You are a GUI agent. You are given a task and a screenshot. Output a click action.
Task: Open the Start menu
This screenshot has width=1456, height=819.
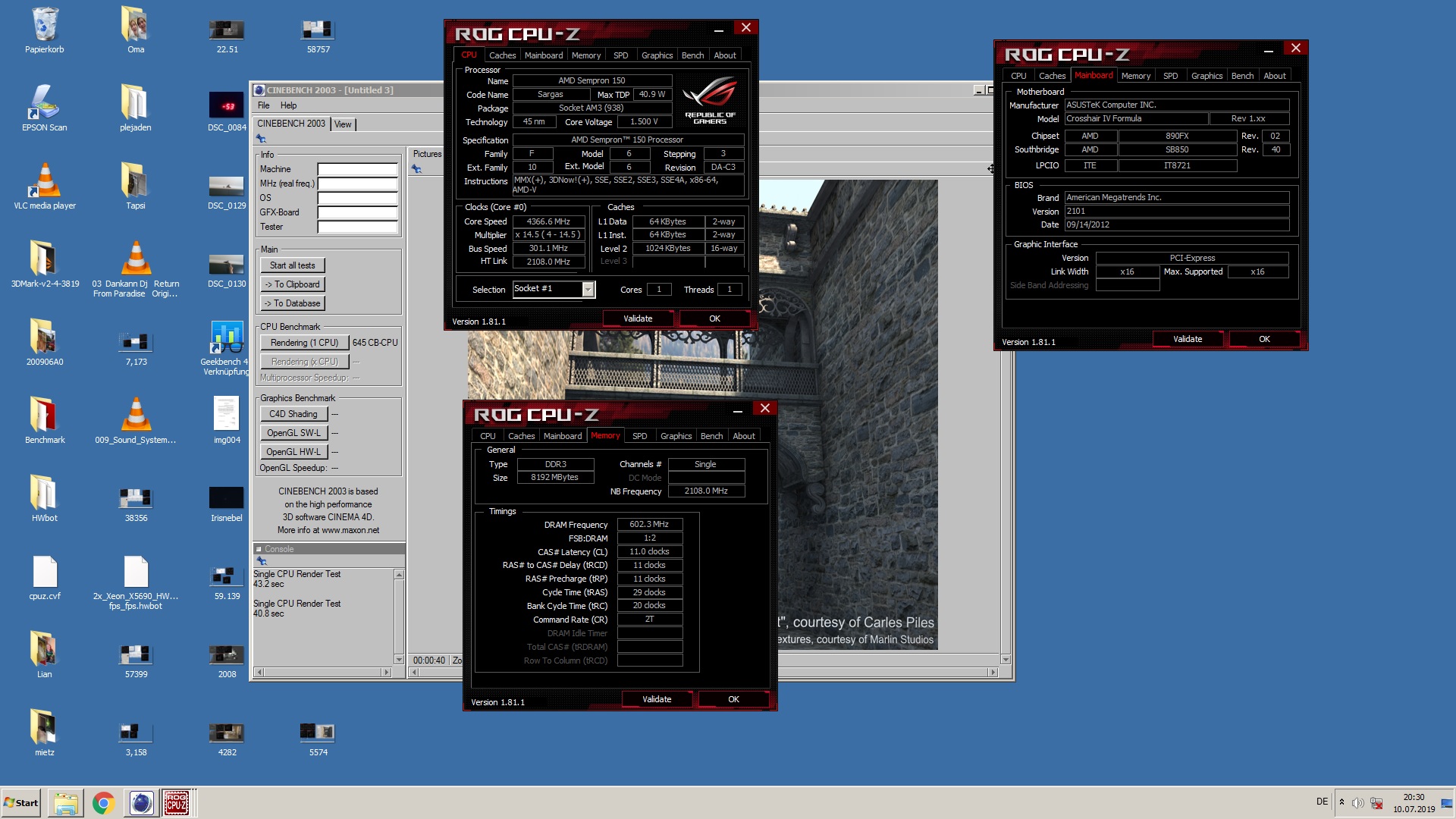[21, 803]
